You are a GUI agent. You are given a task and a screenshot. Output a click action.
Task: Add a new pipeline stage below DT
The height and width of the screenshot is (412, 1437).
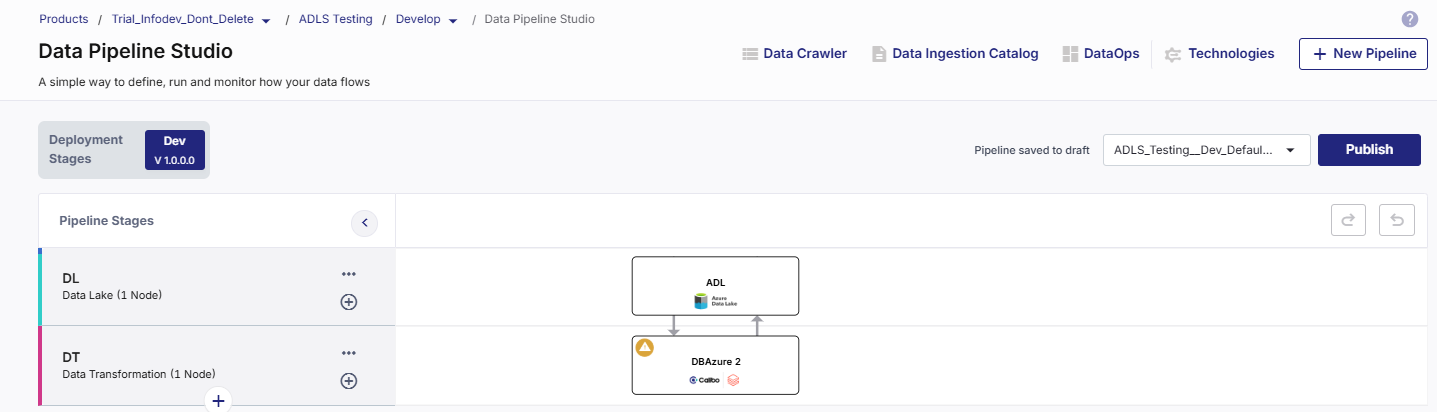pyautogui.click(x=217, y=401)
